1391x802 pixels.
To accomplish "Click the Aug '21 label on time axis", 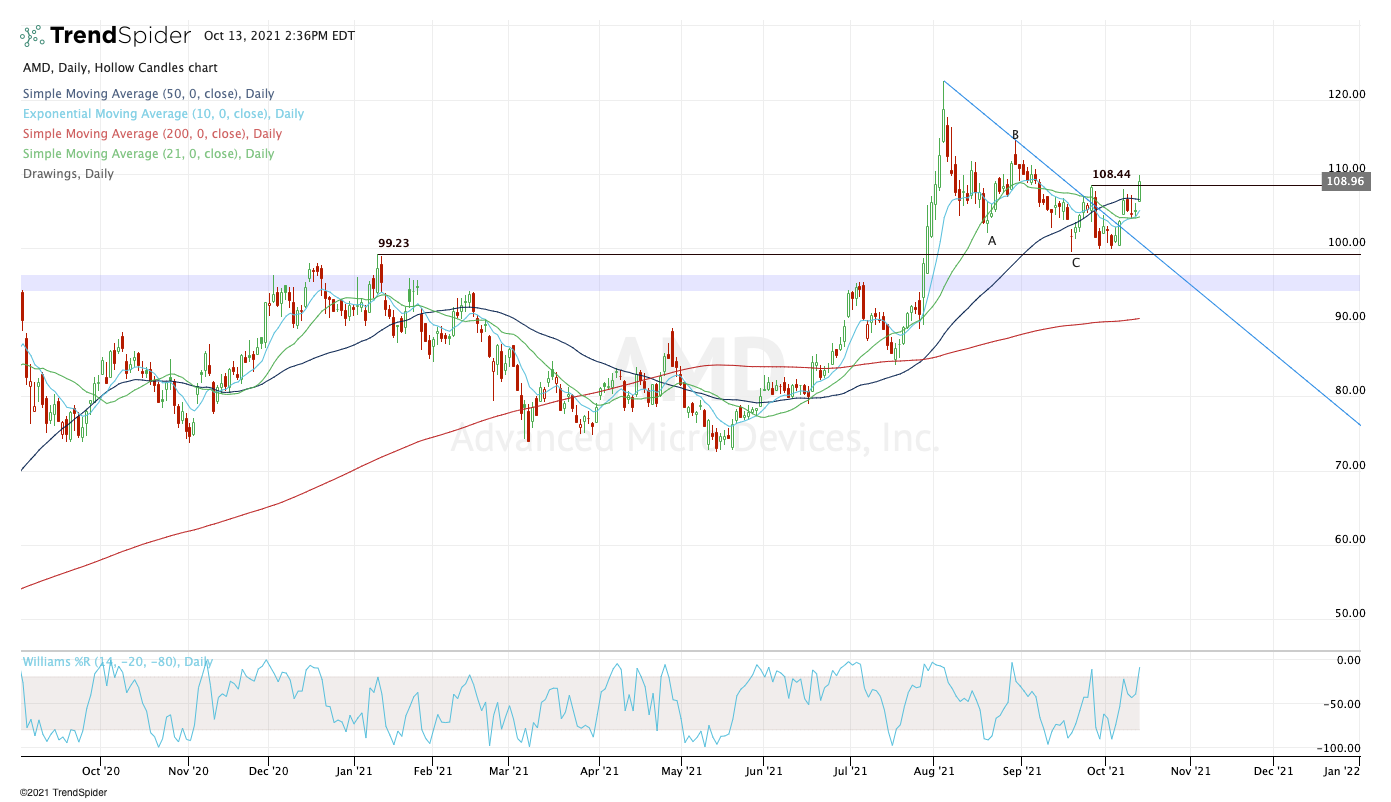I will tap(933, 771).
